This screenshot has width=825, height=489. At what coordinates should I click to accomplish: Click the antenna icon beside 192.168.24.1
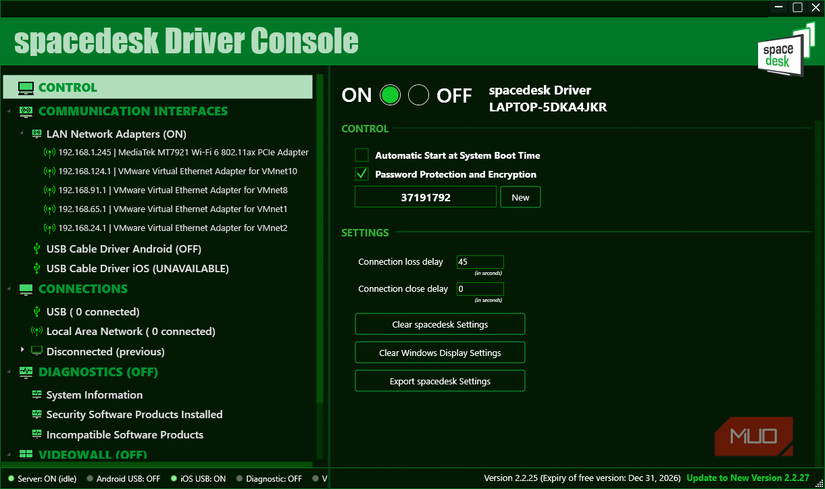pyautogui.click(x=49, y=228)
